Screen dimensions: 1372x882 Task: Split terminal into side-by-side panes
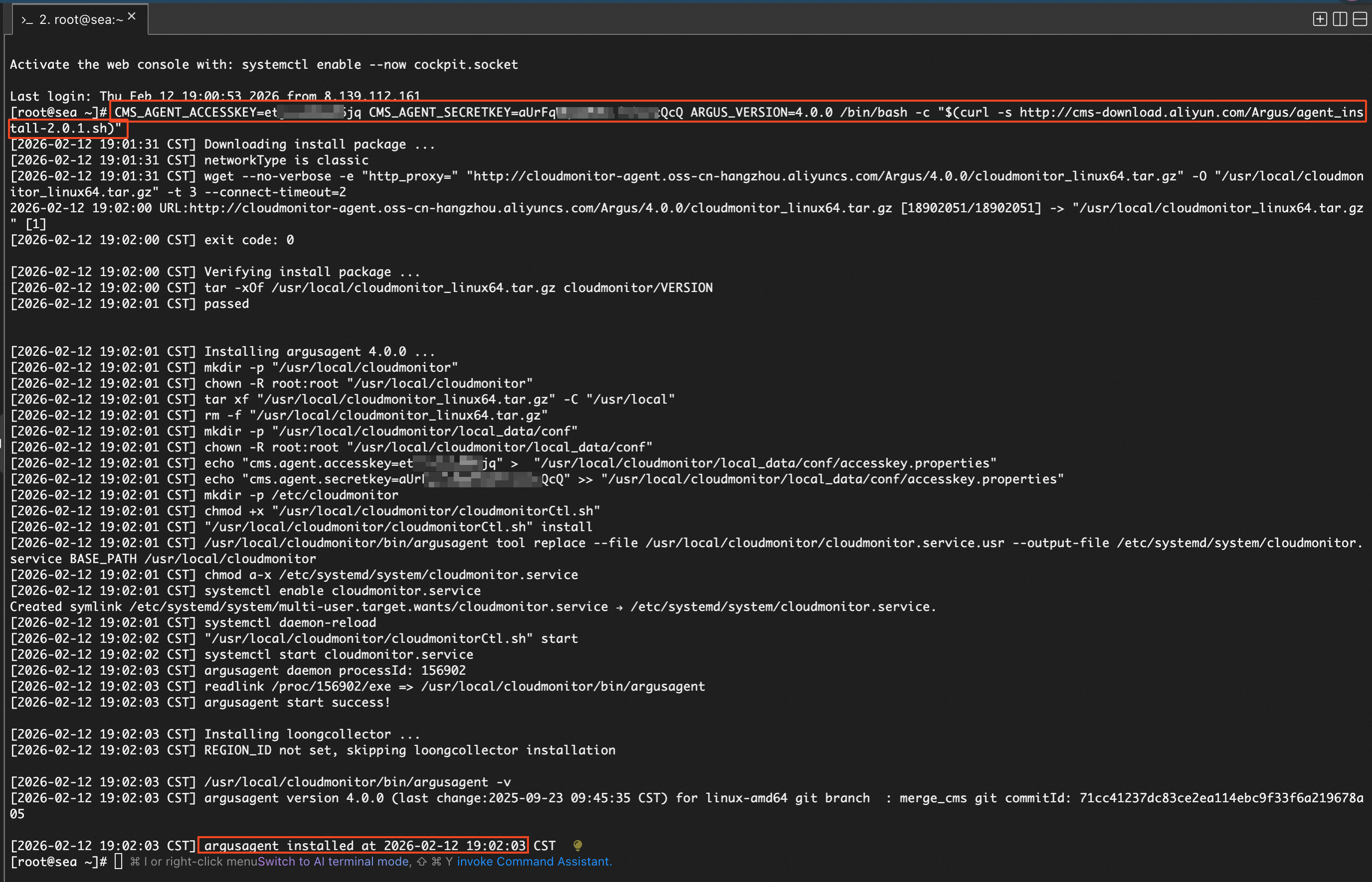point(1340,19)
